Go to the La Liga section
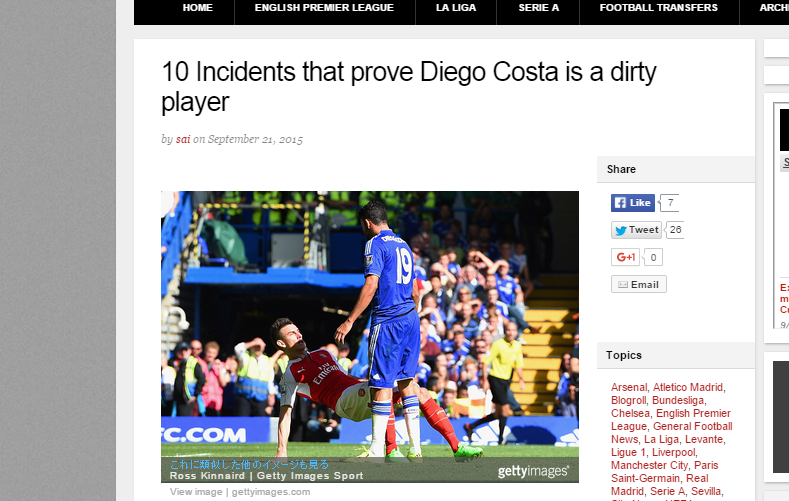 click(x=456, y=8)
